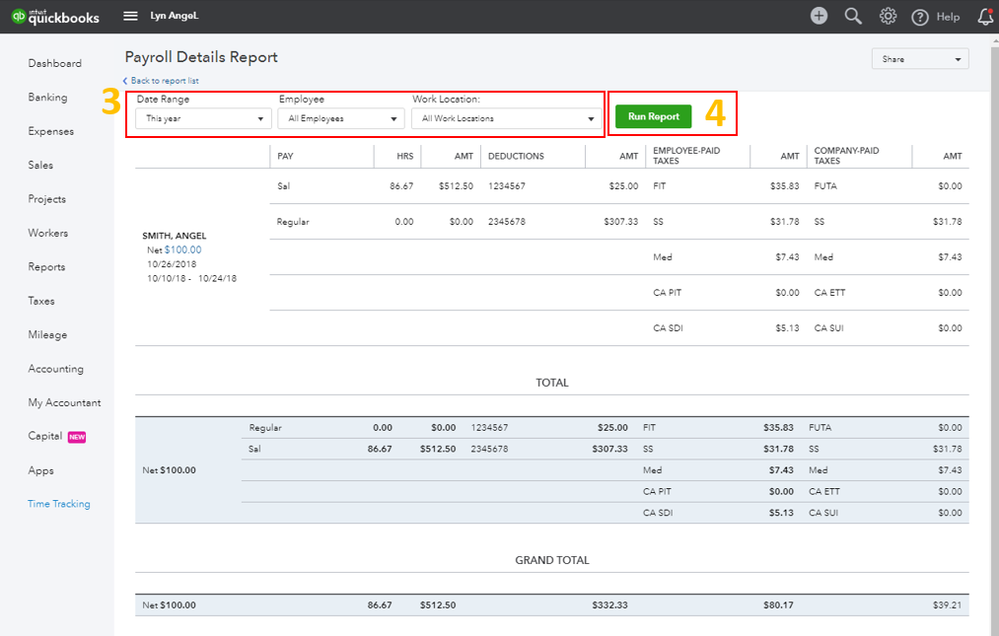Screen dimensions: 999x636
Task: Click the search magnifier icon
Action: click(853, 17)
